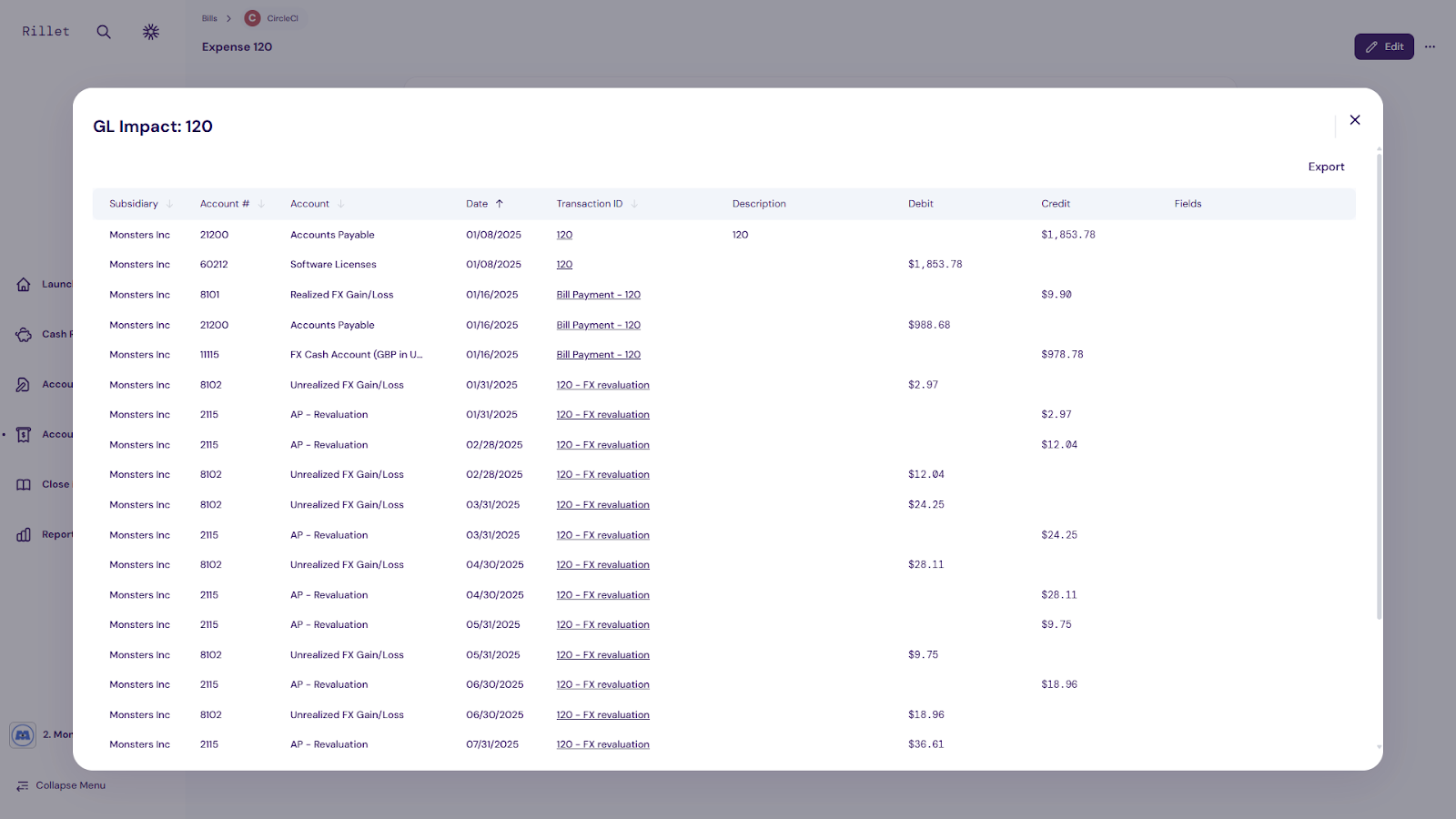Image resolution: width=1456 pixels, height=819 pixels.
Task: Open the three-dots more options menu
Action: [x=1431, y=46]
